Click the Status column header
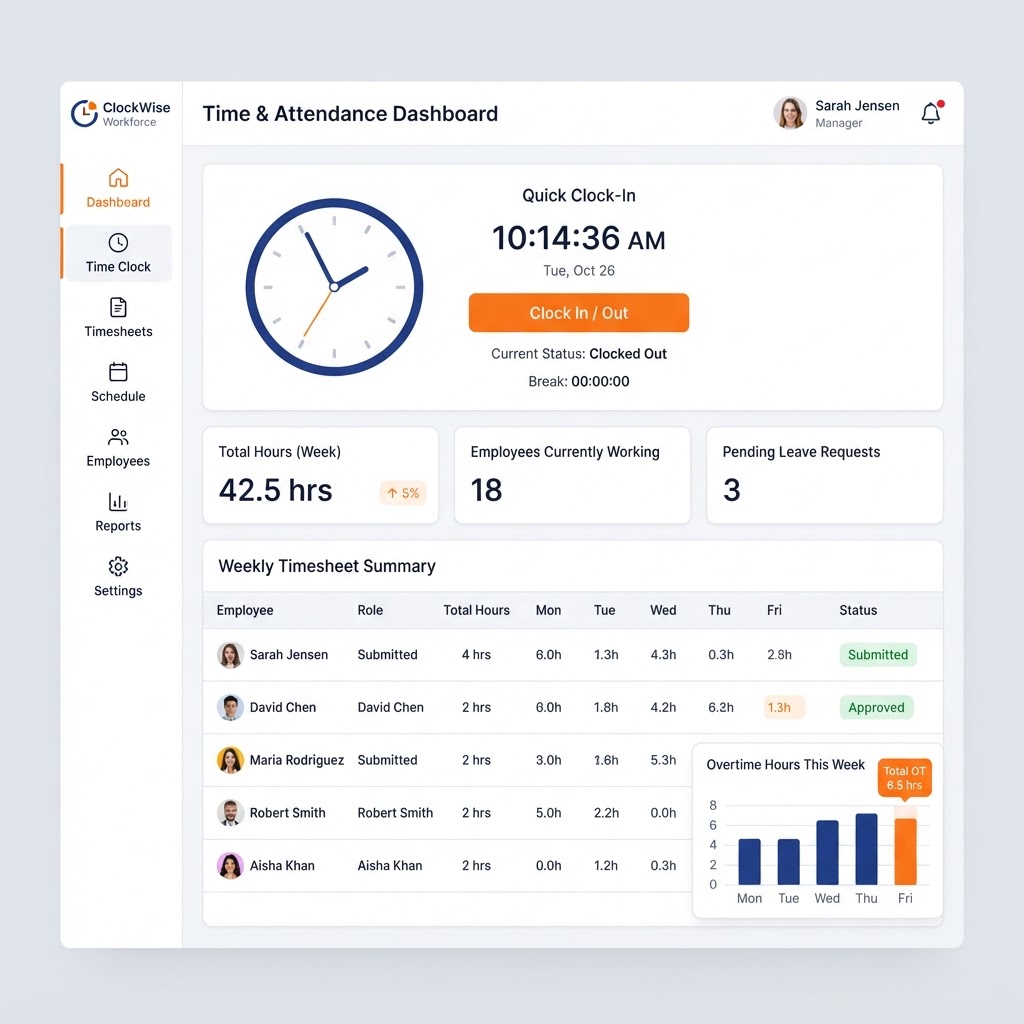The image size is (1024, 1024). pos(858,611)
